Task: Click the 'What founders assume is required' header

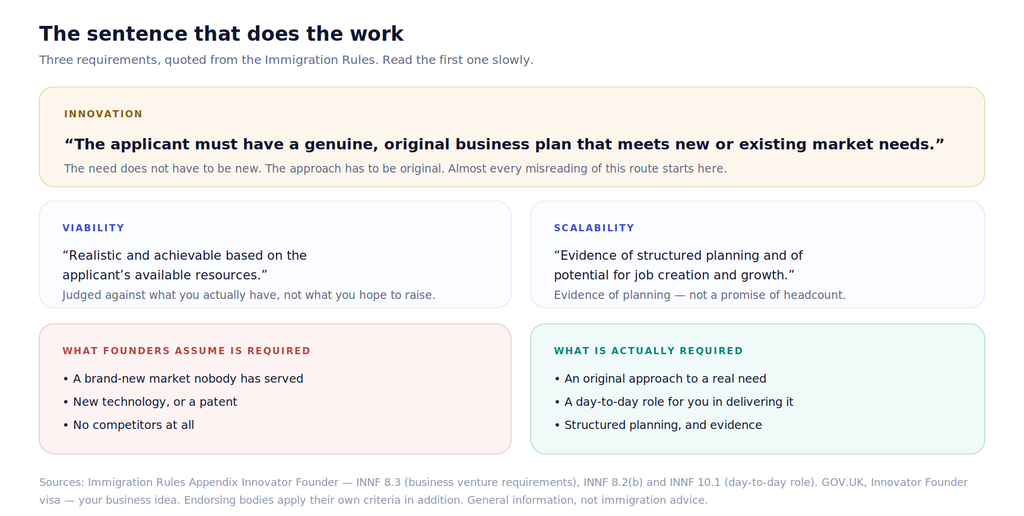Action: pyautogui.click(x=187, y=351)
